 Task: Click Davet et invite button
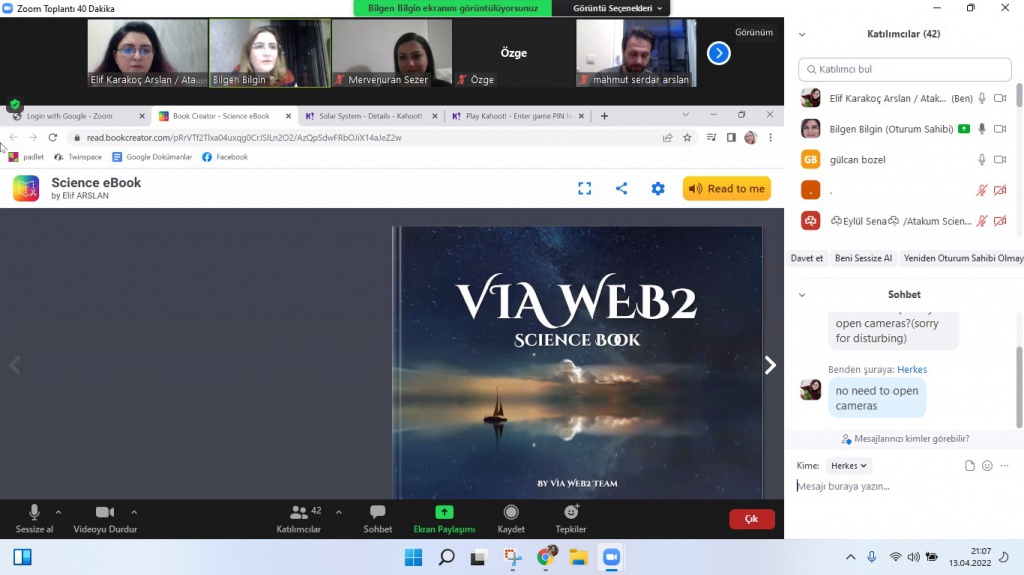pyautogui.click(x=807, y=258)
